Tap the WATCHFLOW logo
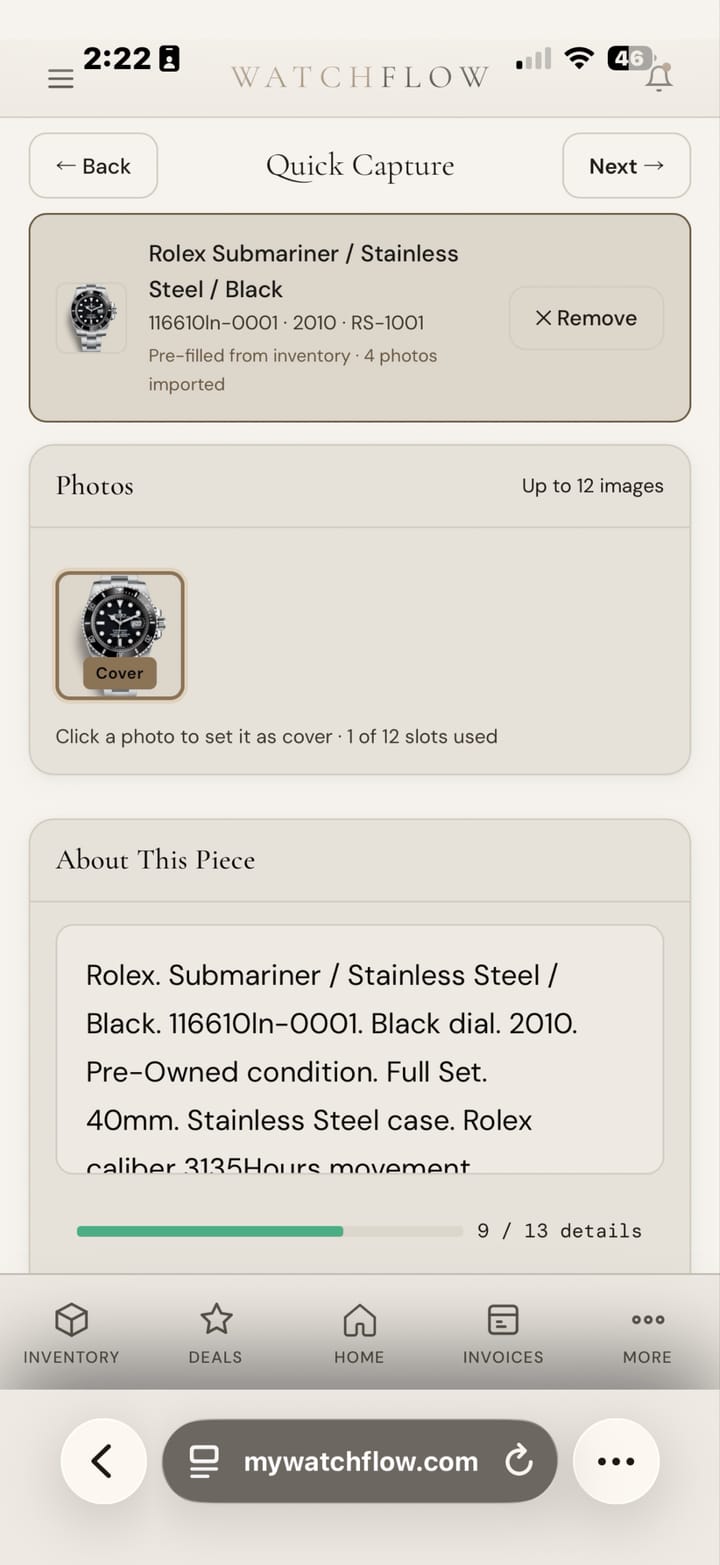The width and height of the screenshot is (720, 1565). (x=360, y=77)
